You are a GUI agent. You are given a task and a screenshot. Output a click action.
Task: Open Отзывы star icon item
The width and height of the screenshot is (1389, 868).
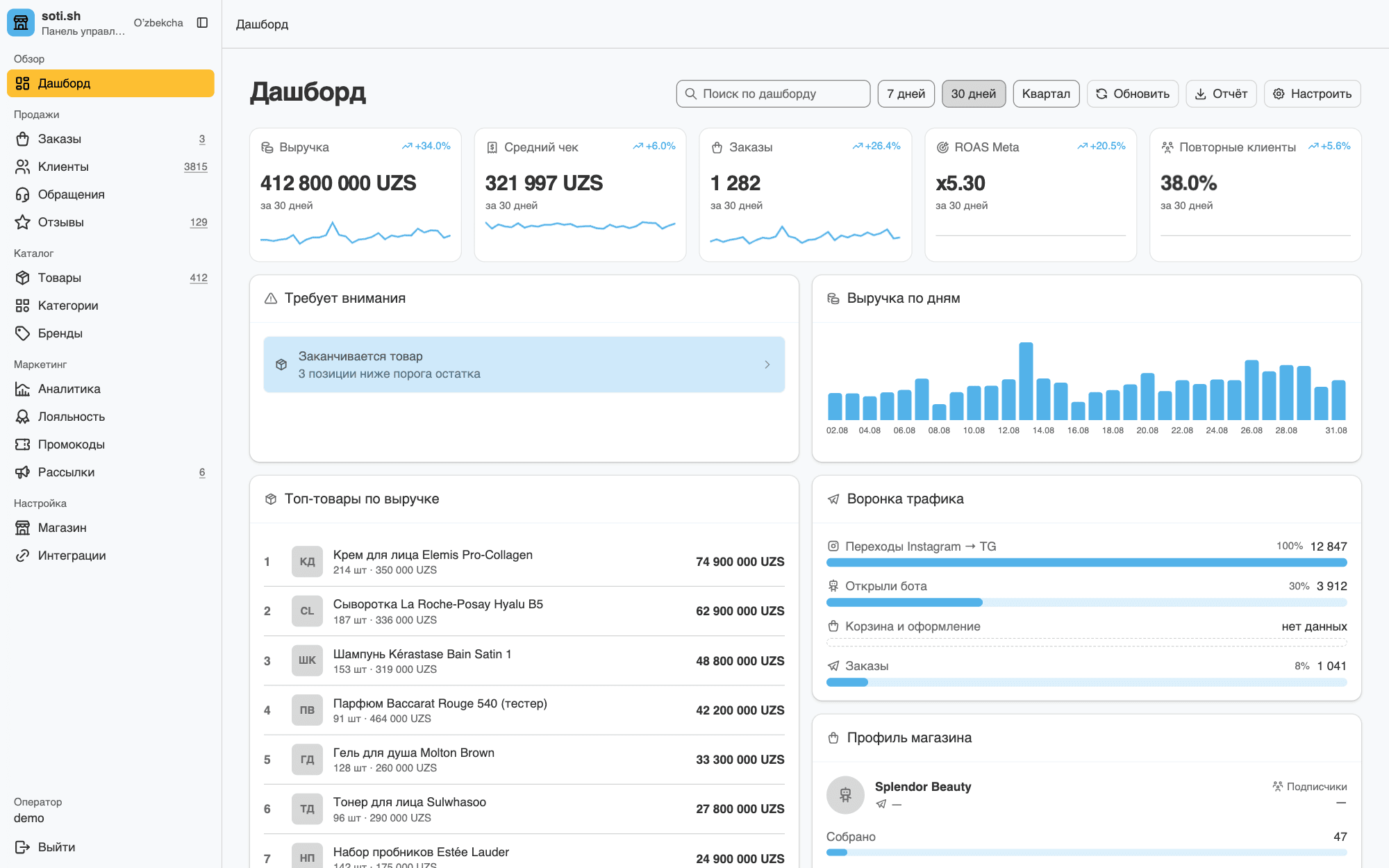coord(110,222)
